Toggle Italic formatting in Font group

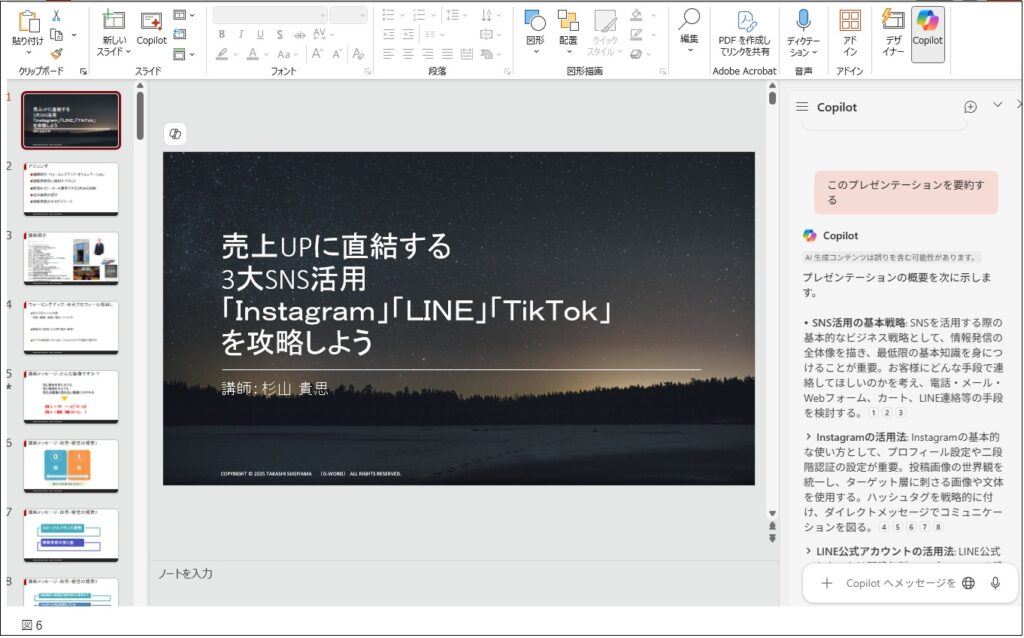241,35
